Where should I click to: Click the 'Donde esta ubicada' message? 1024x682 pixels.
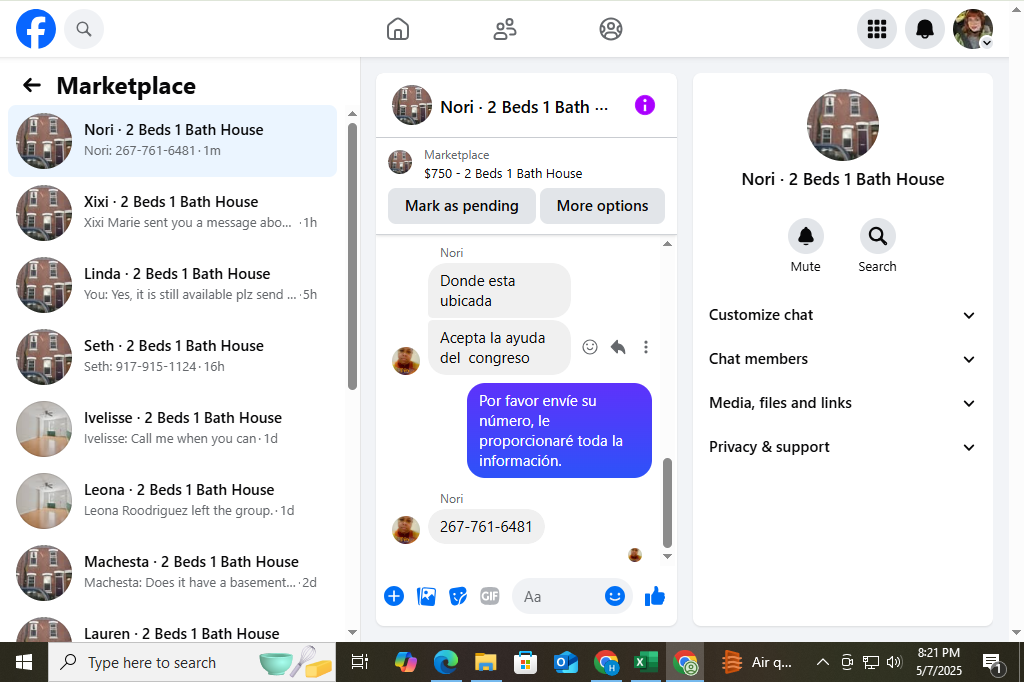coord(499,291)
